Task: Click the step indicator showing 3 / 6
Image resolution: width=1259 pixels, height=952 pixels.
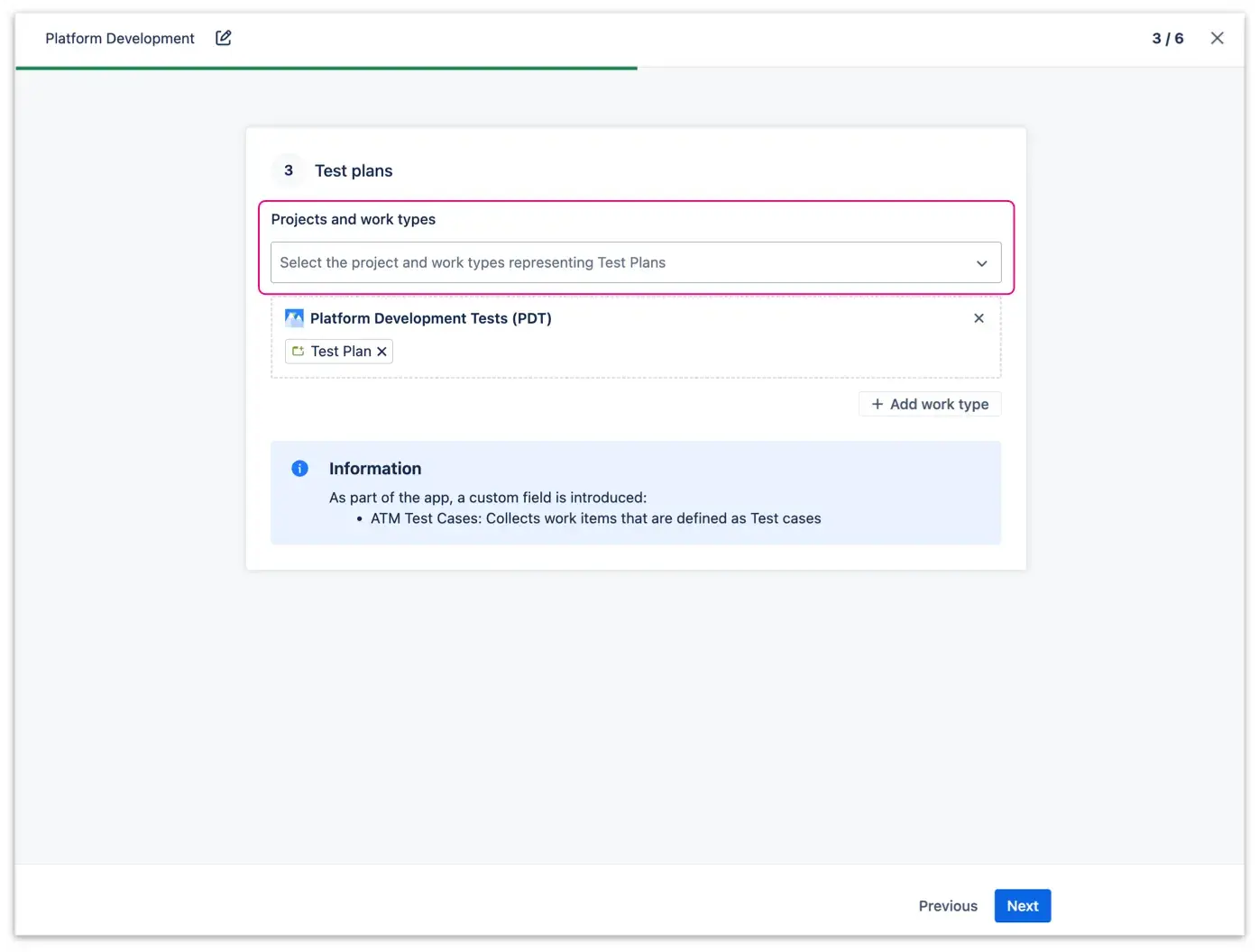Action: [x=1168, y=38]
